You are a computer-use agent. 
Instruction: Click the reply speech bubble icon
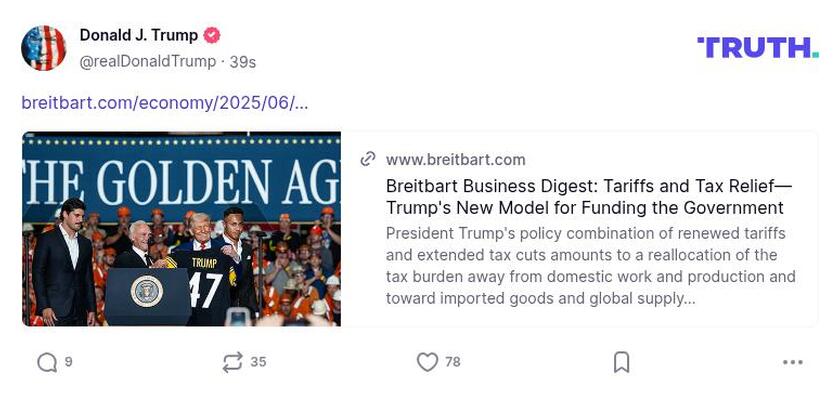tap(46, 362)
